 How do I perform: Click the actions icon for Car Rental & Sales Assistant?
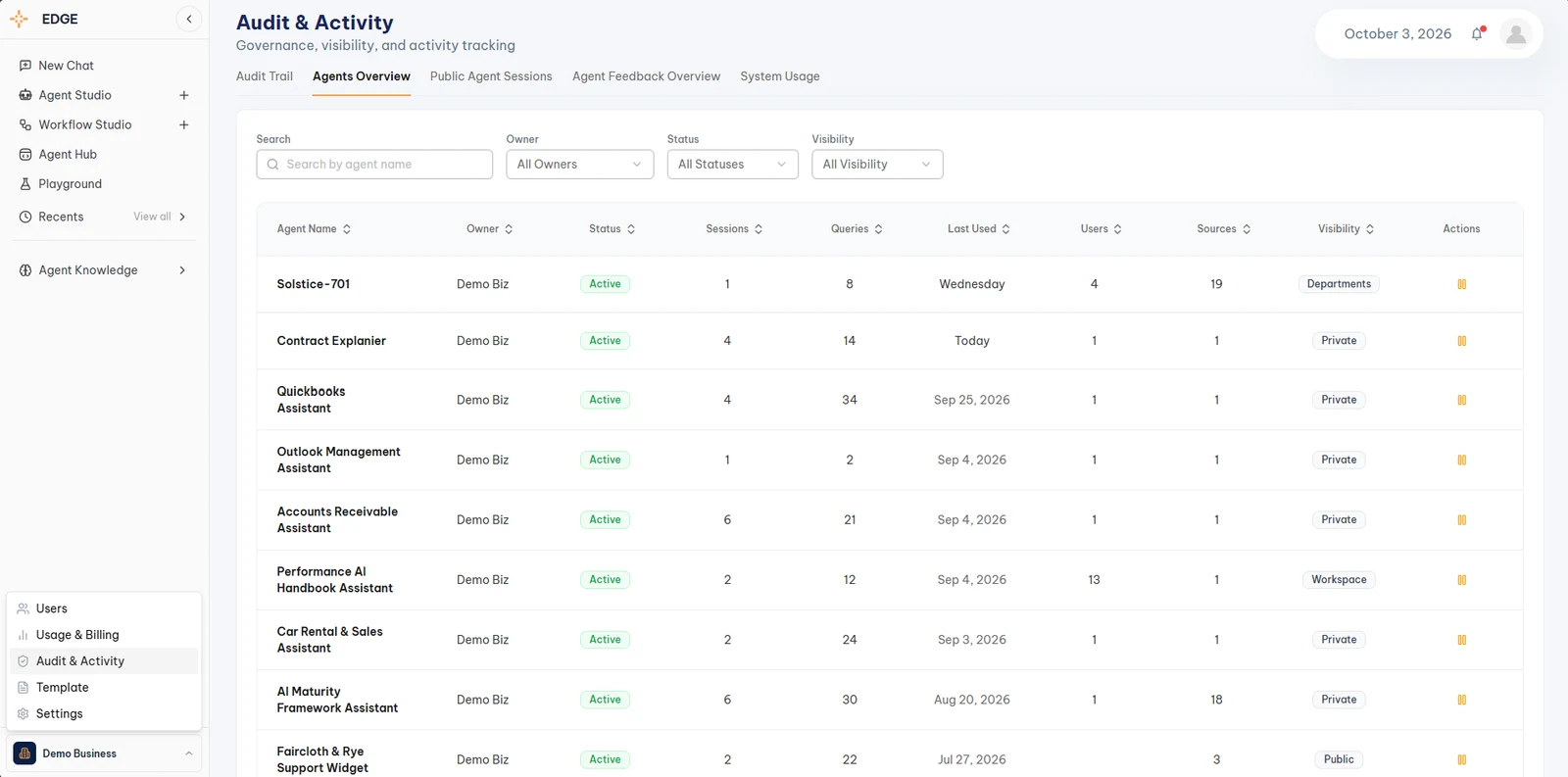(x=1461, y=640)
